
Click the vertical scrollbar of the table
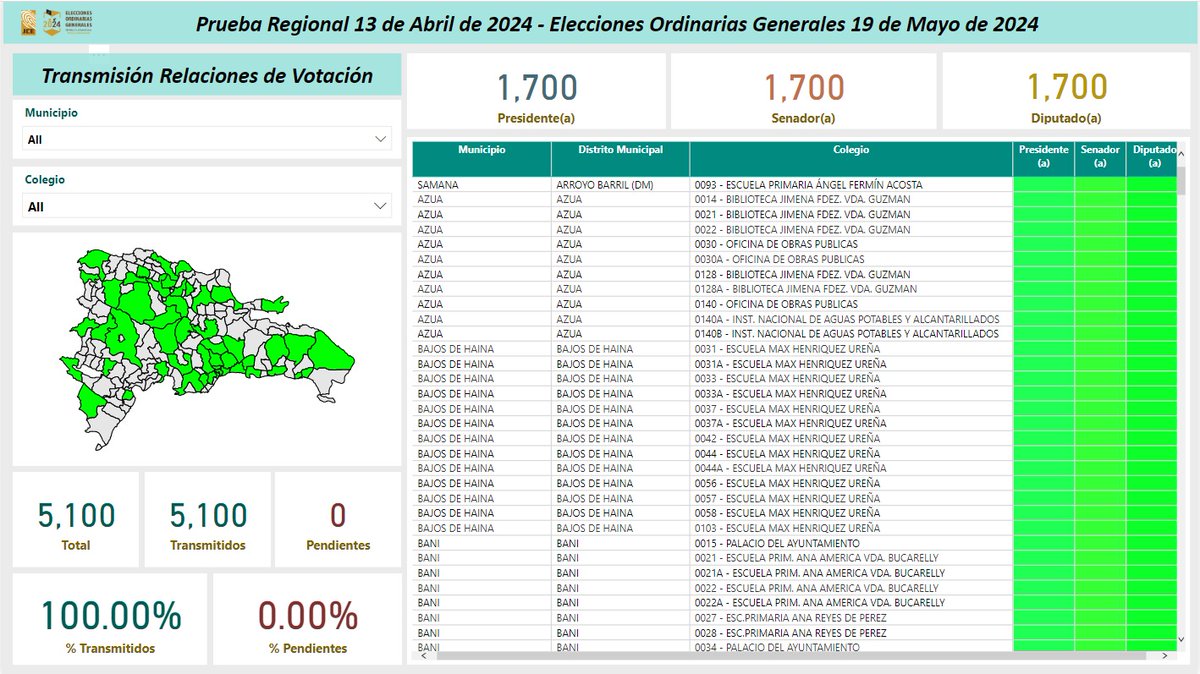click(x=1182, y=181)
